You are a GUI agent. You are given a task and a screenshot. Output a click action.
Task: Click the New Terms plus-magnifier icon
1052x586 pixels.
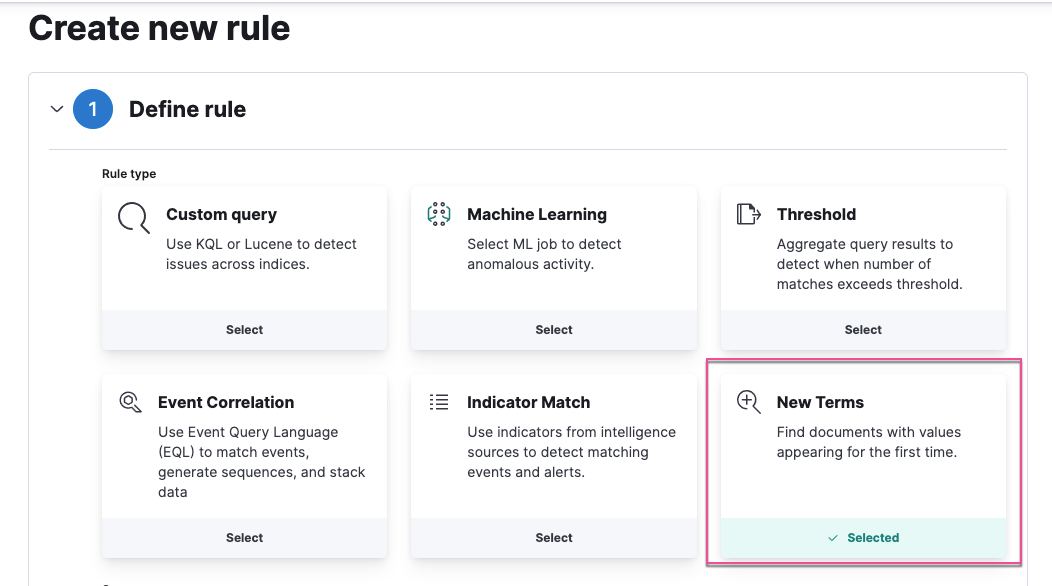(x=748, y=402)
